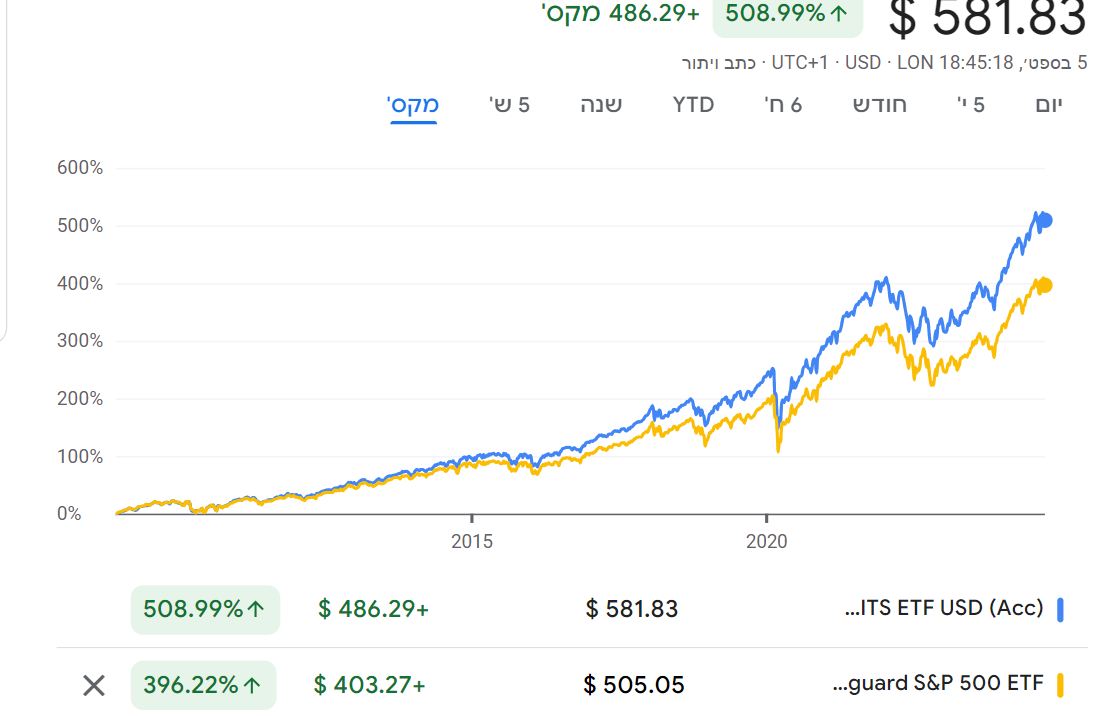Click the 508.99% badge in the ITS ETF row

(x=205, y=609)
